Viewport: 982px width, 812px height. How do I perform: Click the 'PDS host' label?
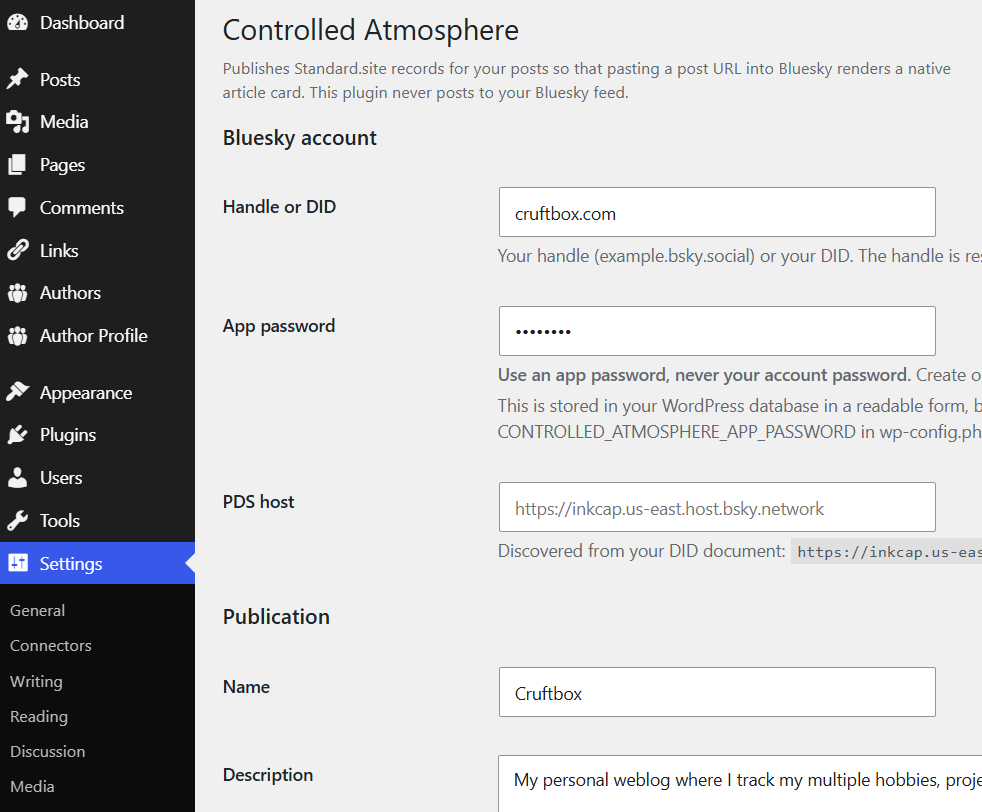click(x=259, y=501)
